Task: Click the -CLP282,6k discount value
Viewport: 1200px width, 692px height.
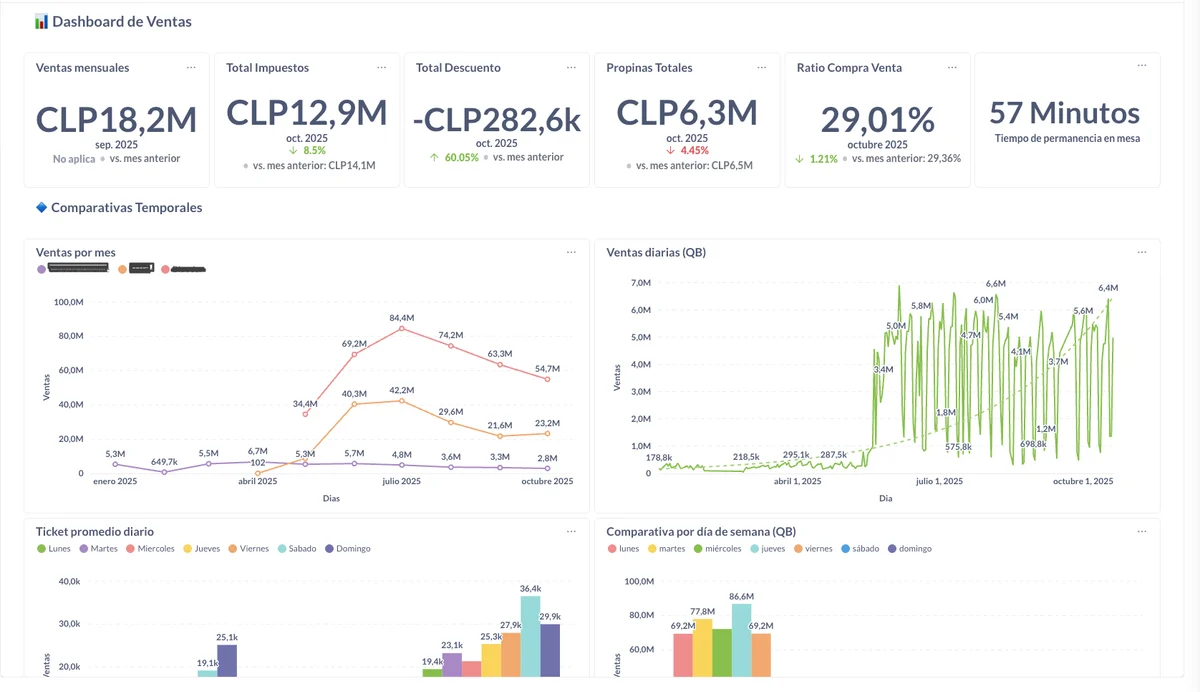Action: (x=497, y=120)
